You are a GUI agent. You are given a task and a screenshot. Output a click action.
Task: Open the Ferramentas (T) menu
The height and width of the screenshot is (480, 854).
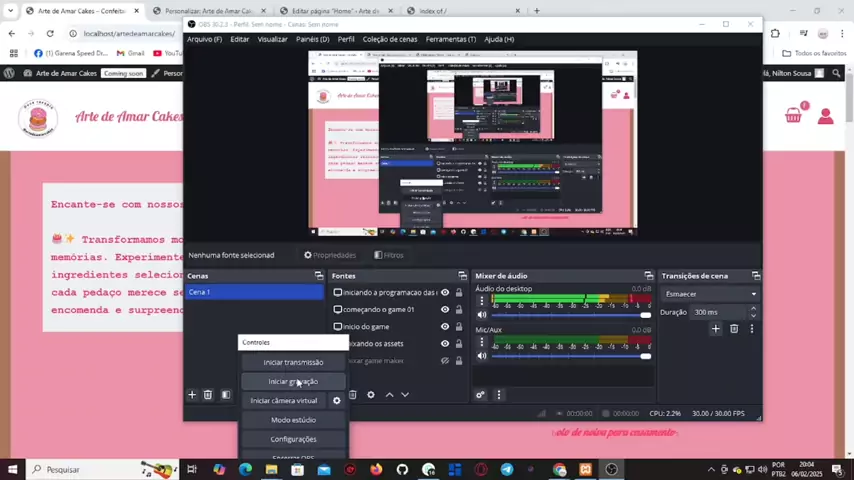(450, 39)
